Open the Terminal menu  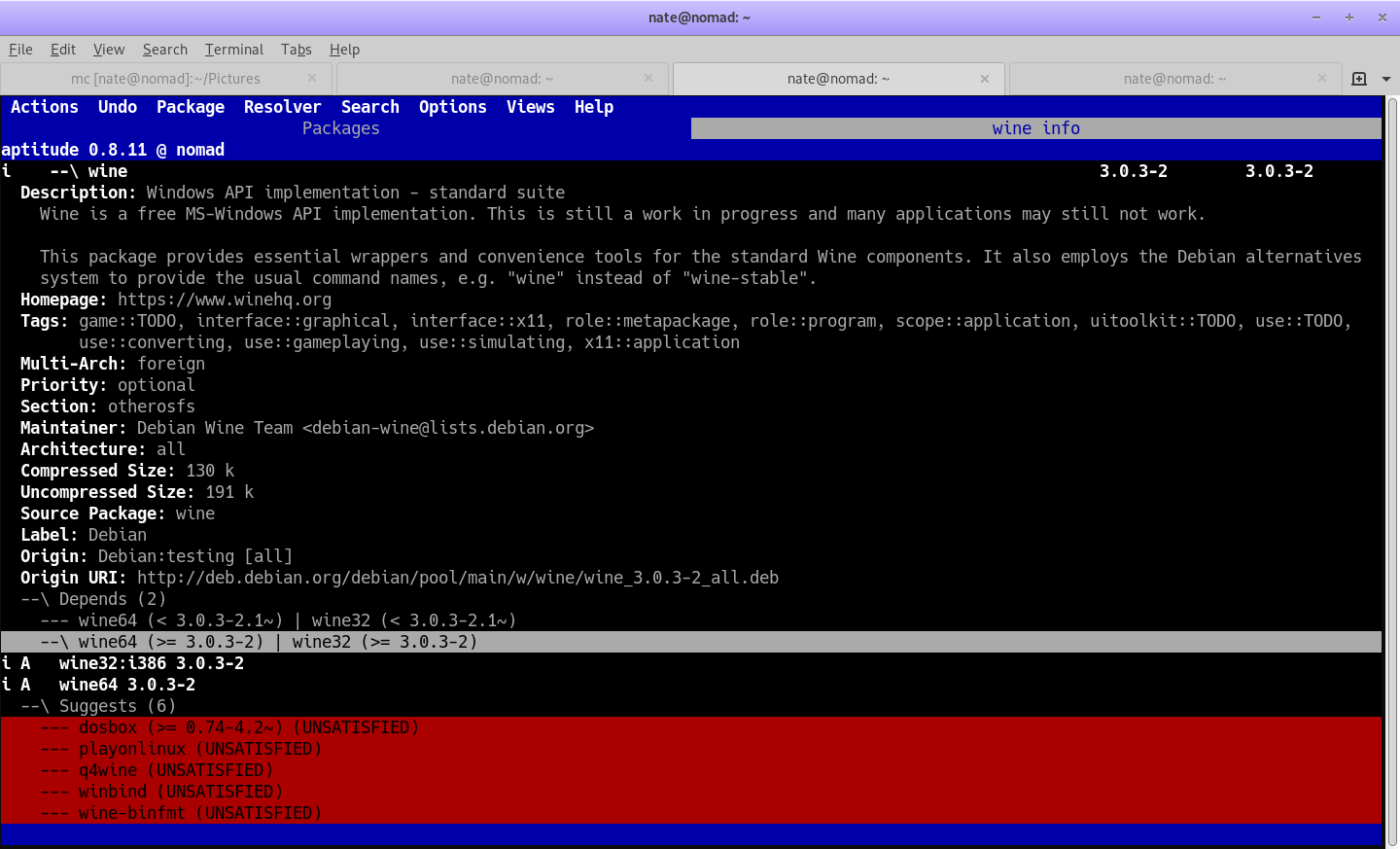233,50
